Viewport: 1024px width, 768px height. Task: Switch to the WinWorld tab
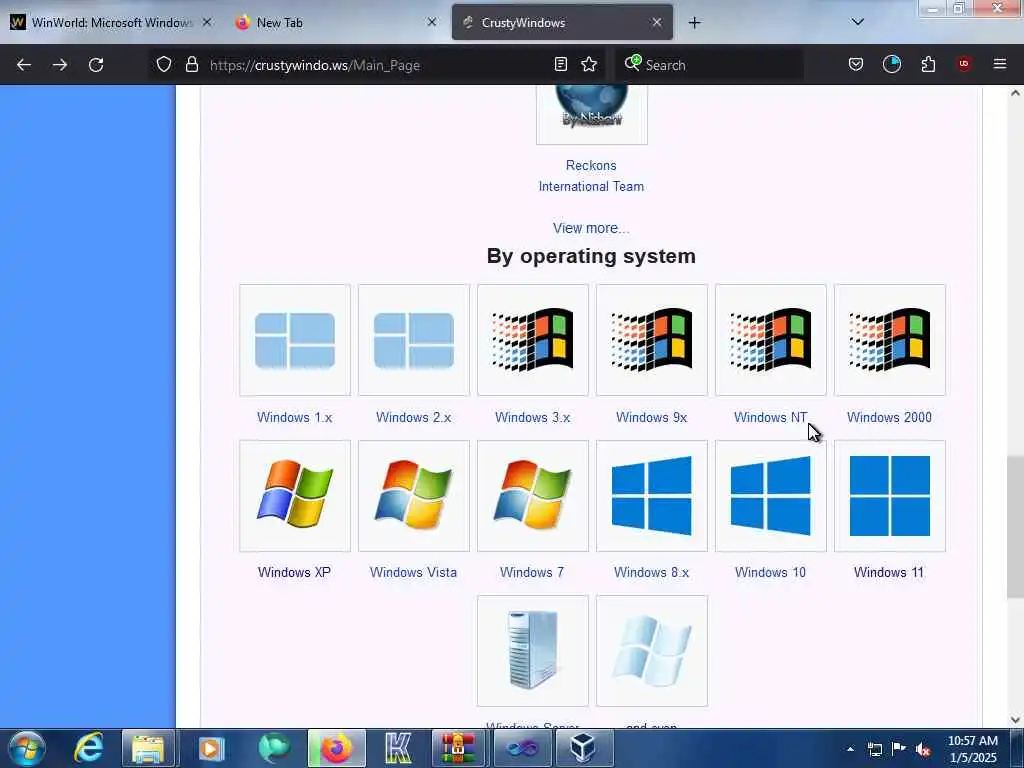pos(110,23)
